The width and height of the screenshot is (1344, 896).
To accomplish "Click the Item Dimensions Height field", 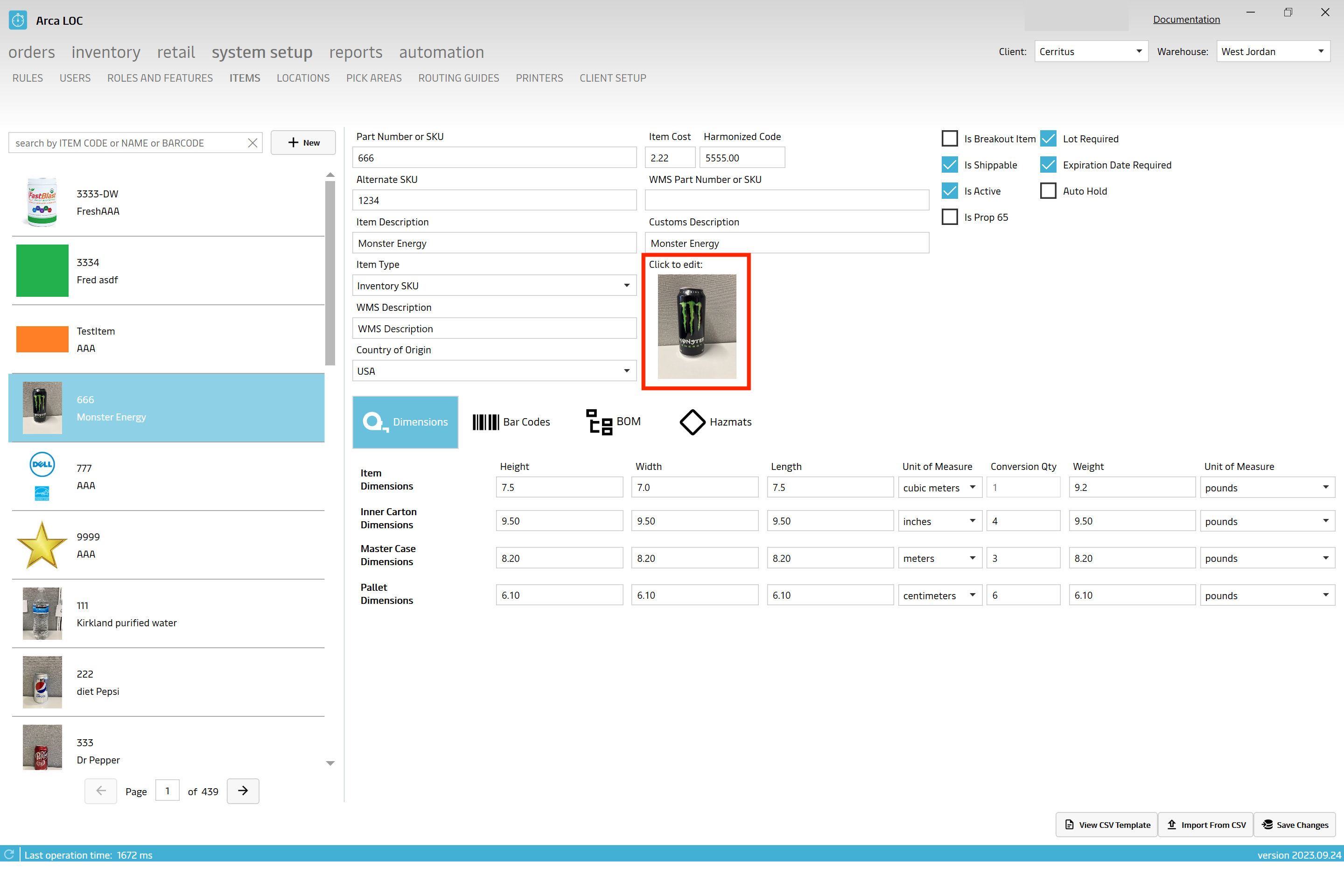I will pos(560,487).
